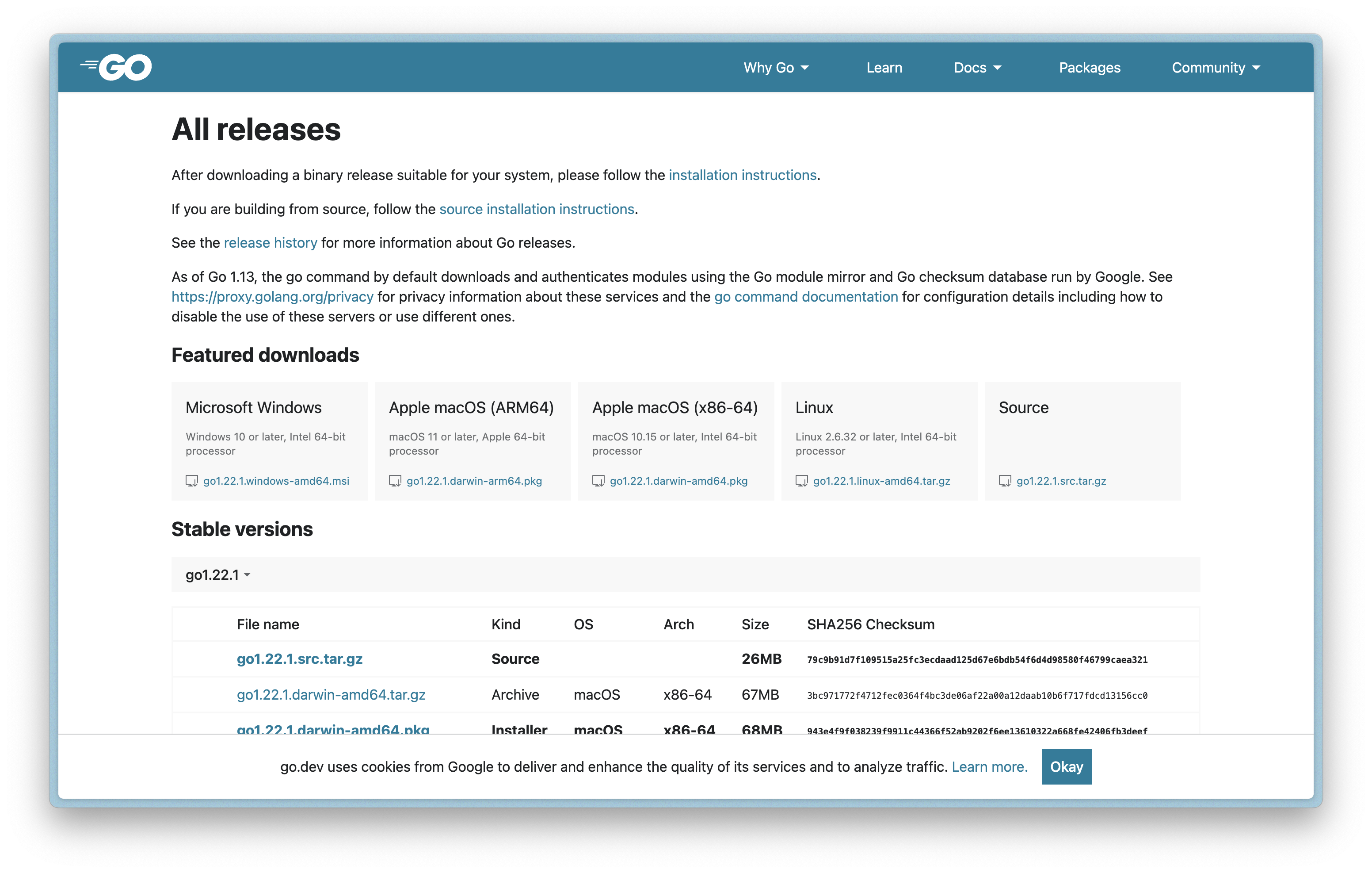1372x873 pixels.
Task: Click download icon beside go1.22.1.windows-amd64.msi
Action: [191, 481]
